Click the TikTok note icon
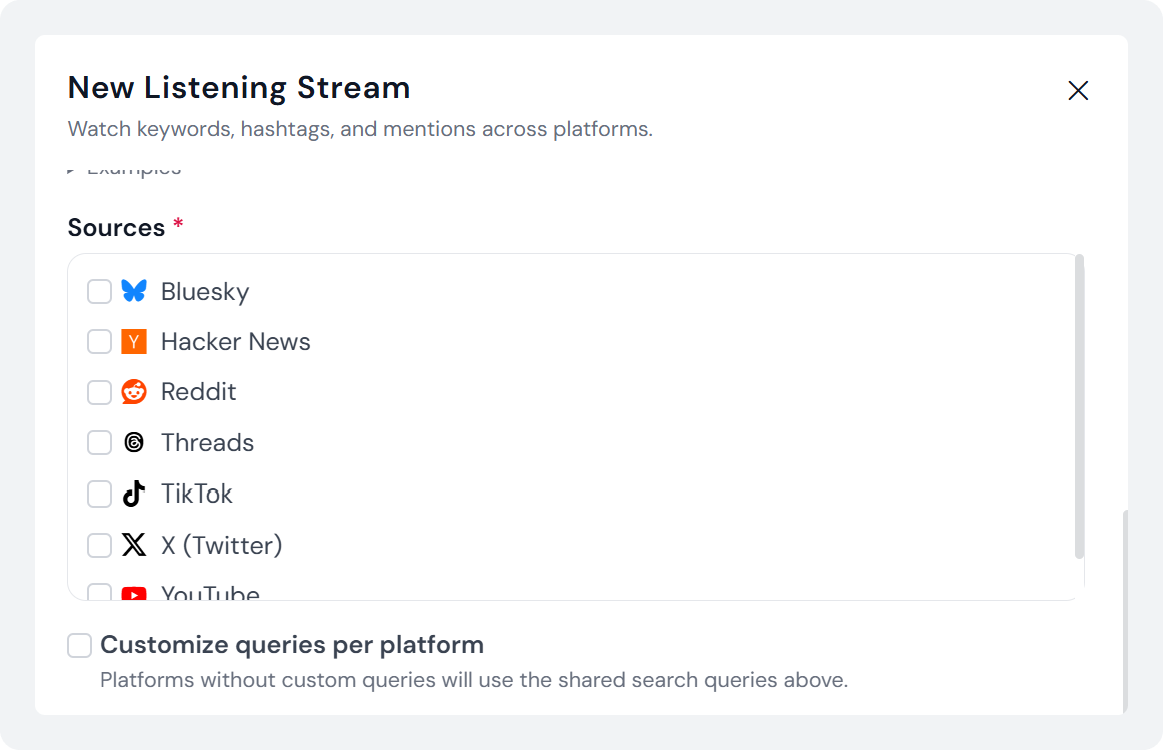This screenshot has height=750, width=1163. pyautogui.click(x=134, y=493)
